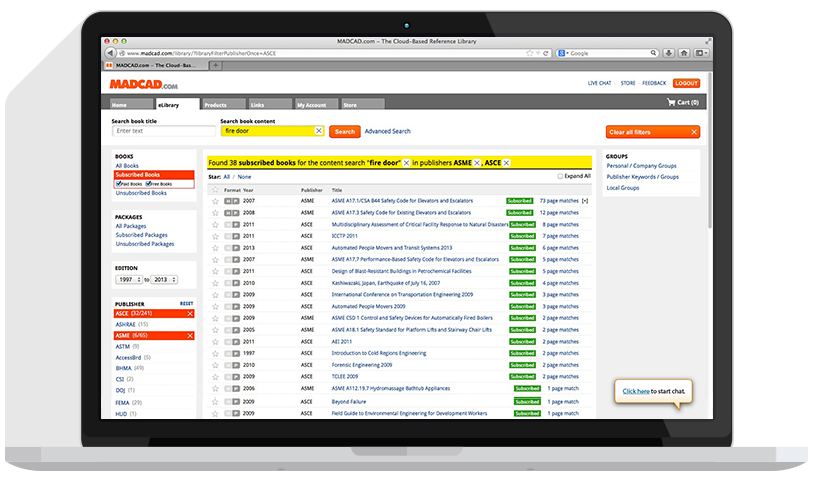Show All Books in sidebar
Screen dimensions: 813x486
click(x=127, y=166)
